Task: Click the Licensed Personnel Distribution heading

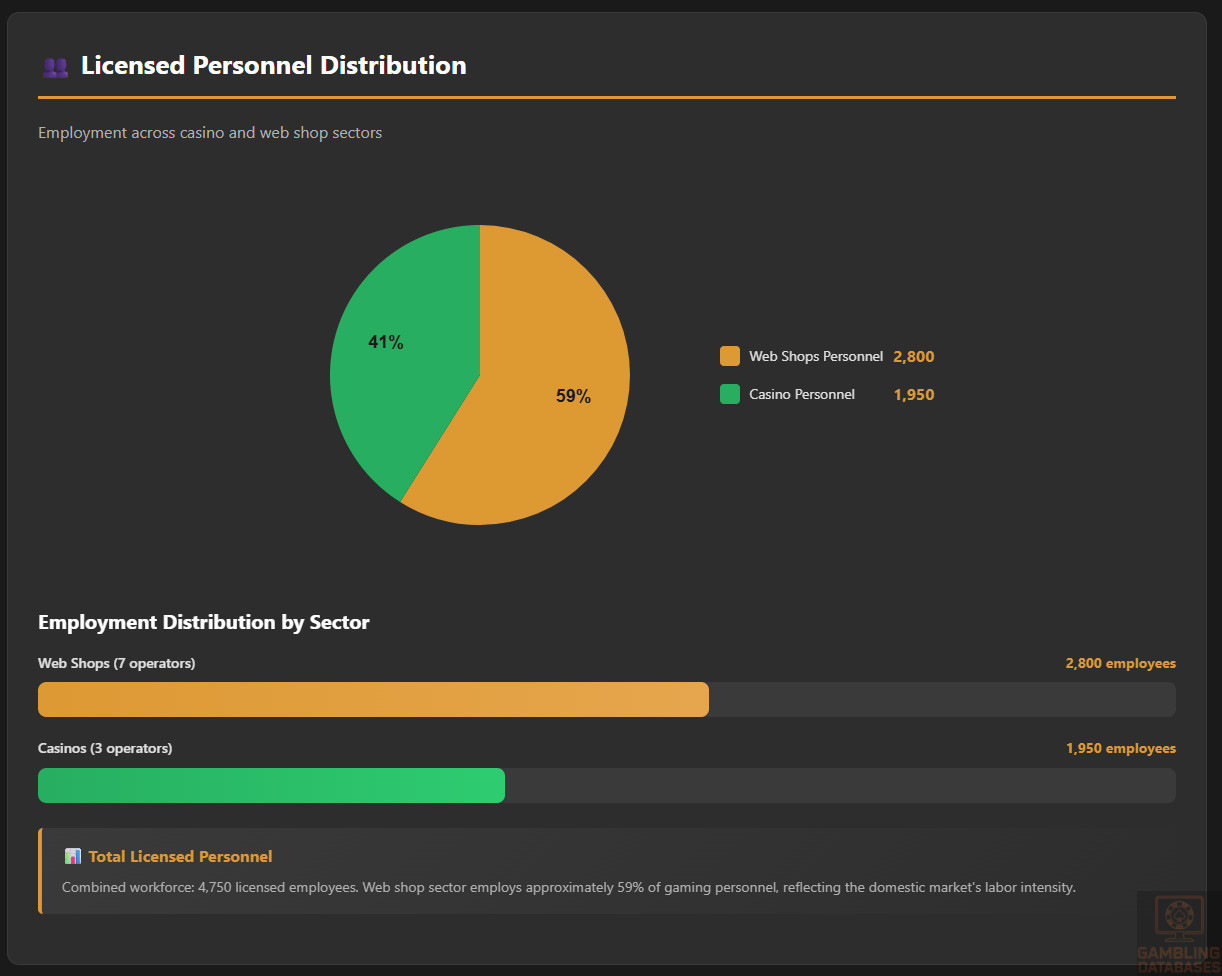Action: 273,66
